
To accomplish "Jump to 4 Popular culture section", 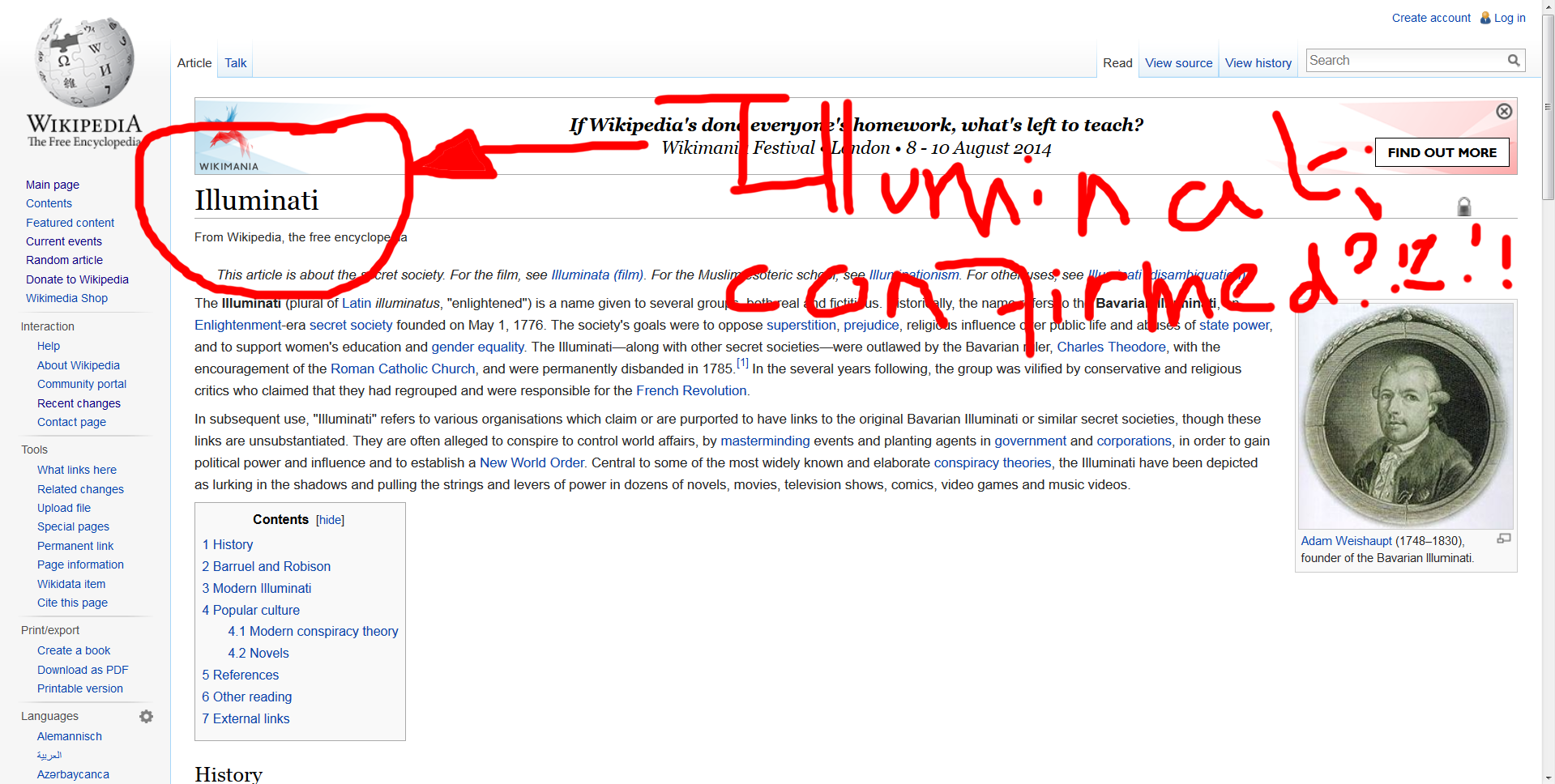I will [251, 611].
